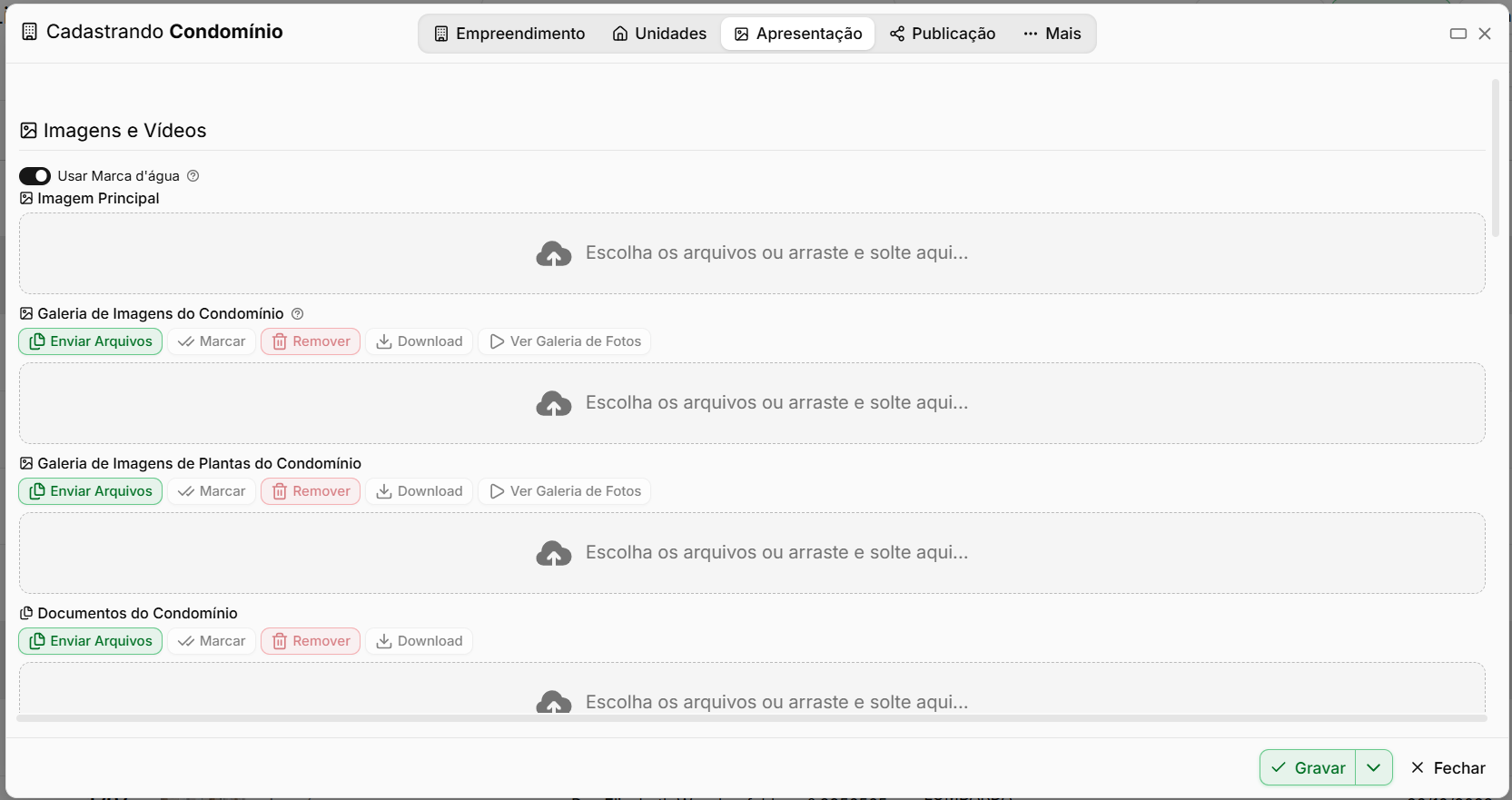Click Marcar in Galeria de Imagens do Condomínio
The width and height of the screenshot is (1512, 800).
[212, 341]
